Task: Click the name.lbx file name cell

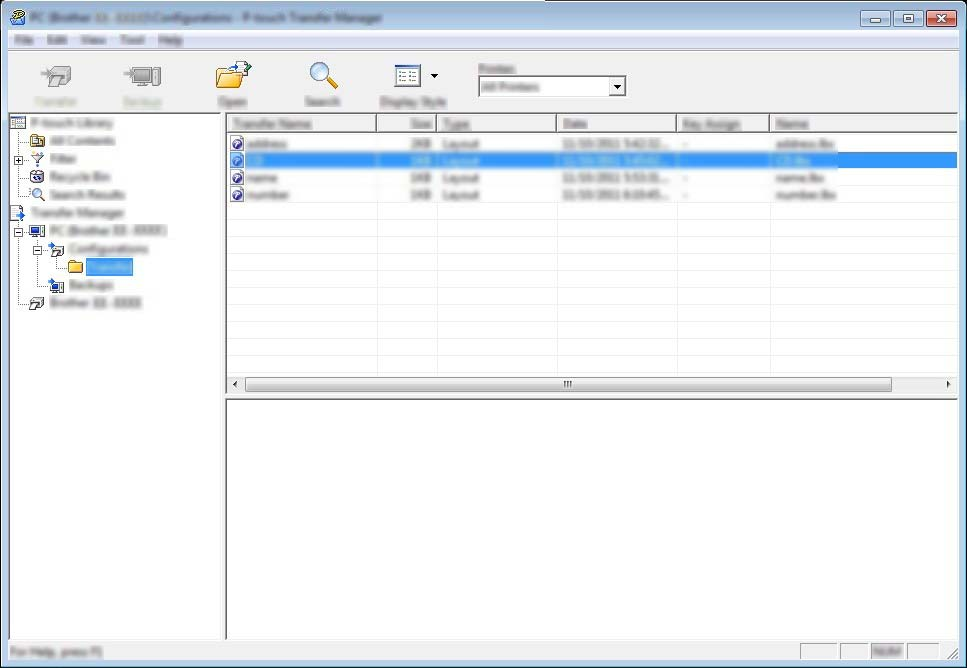Action: (799, 178)
